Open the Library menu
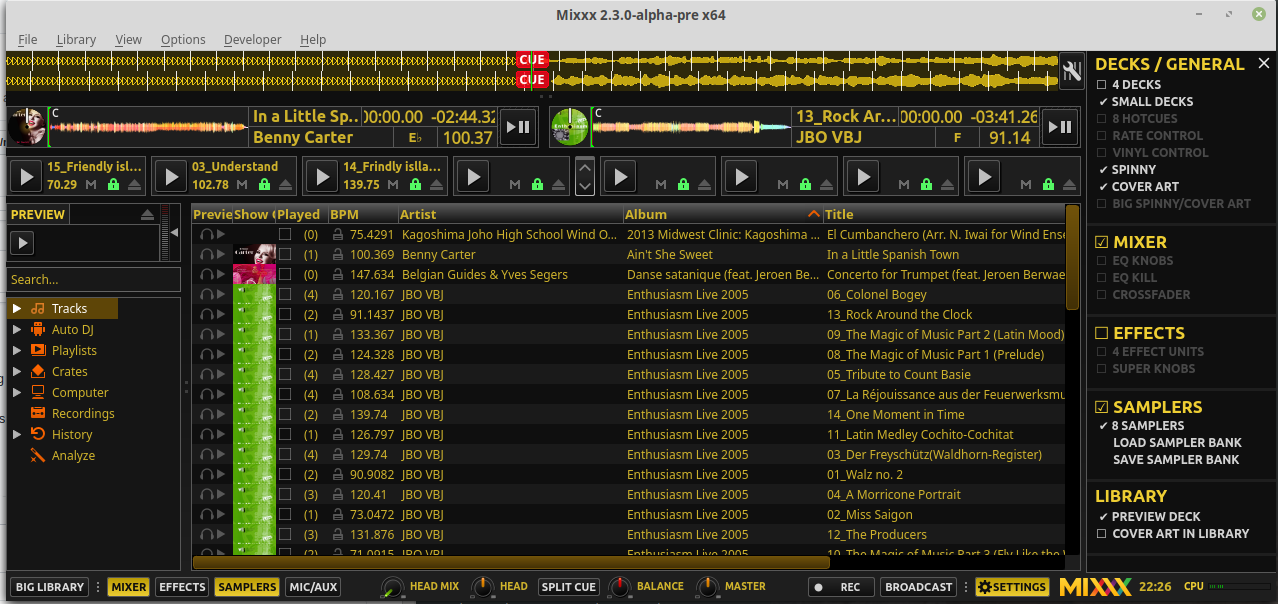This screenshot has height=604, width=1278. [76, 39]
